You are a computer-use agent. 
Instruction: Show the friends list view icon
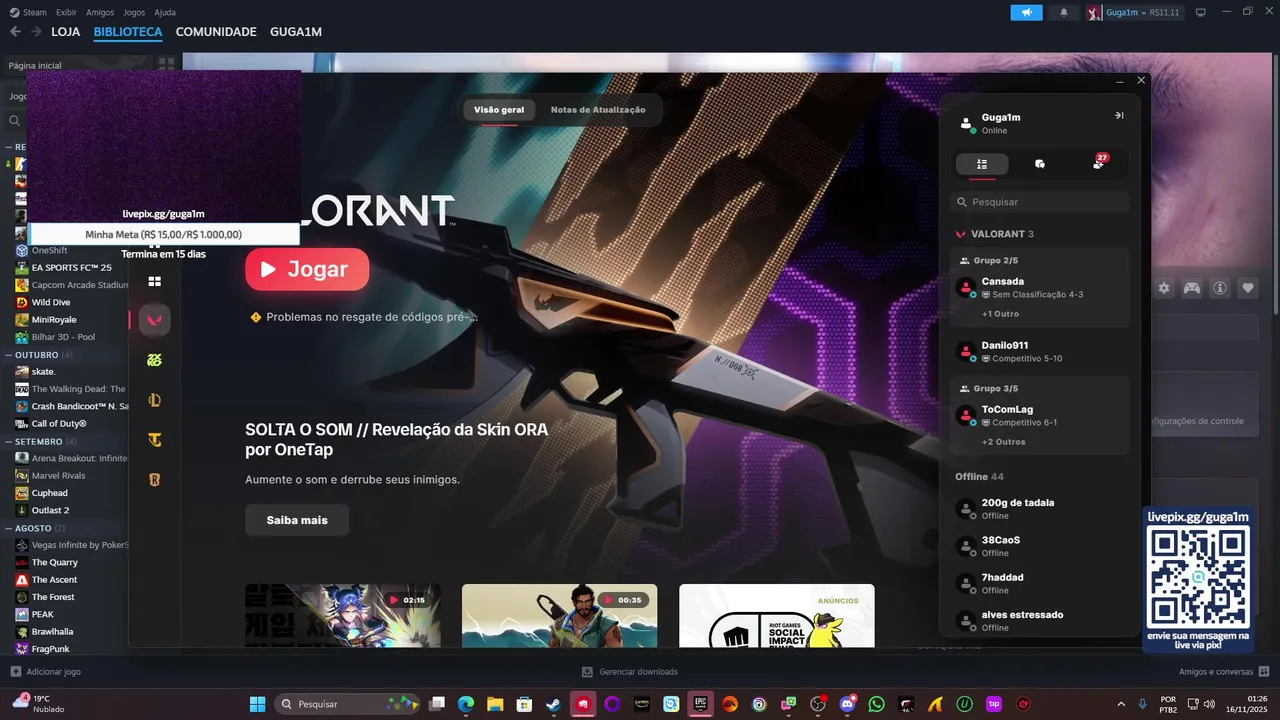(982, 164)
